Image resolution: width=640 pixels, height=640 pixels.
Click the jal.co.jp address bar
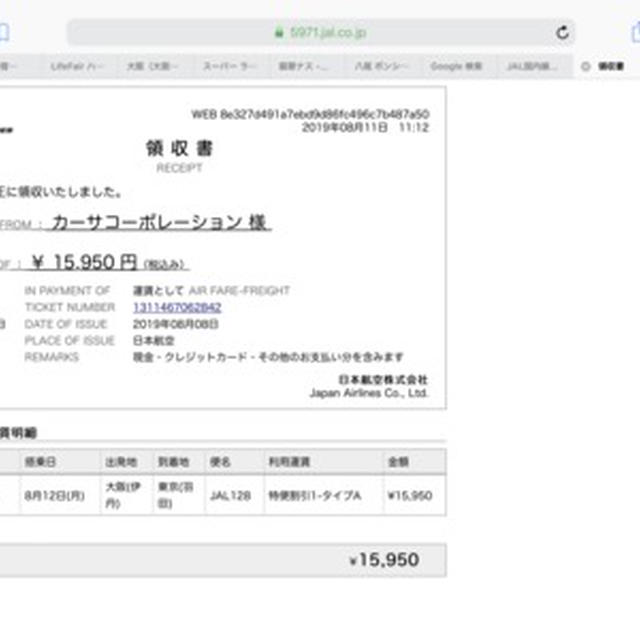[x=321, y=32]
